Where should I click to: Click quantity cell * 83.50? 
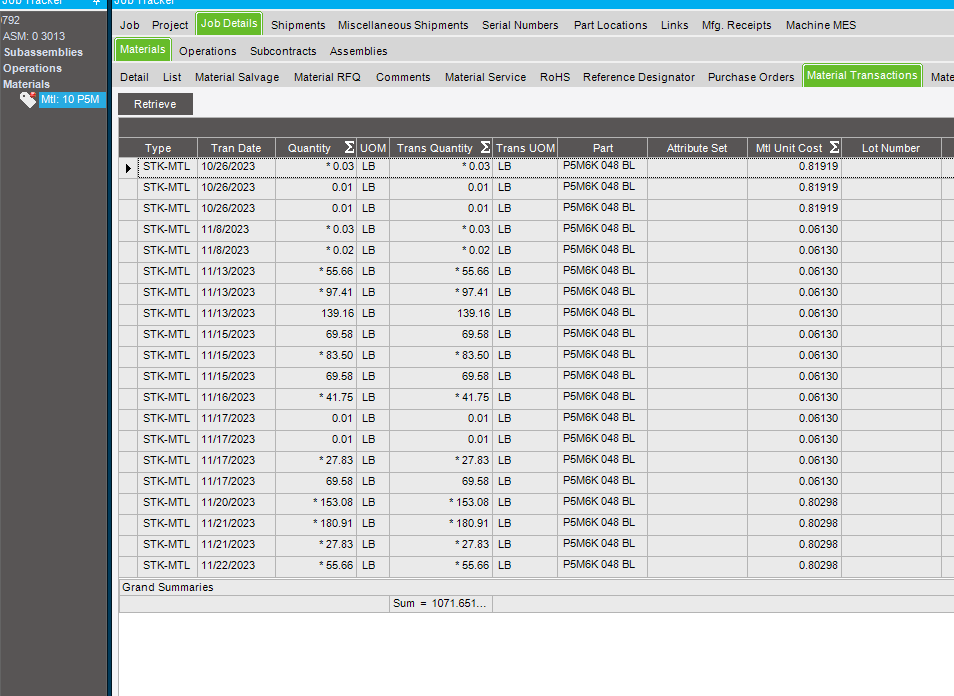pyautogui.click(x=316, y=355)
